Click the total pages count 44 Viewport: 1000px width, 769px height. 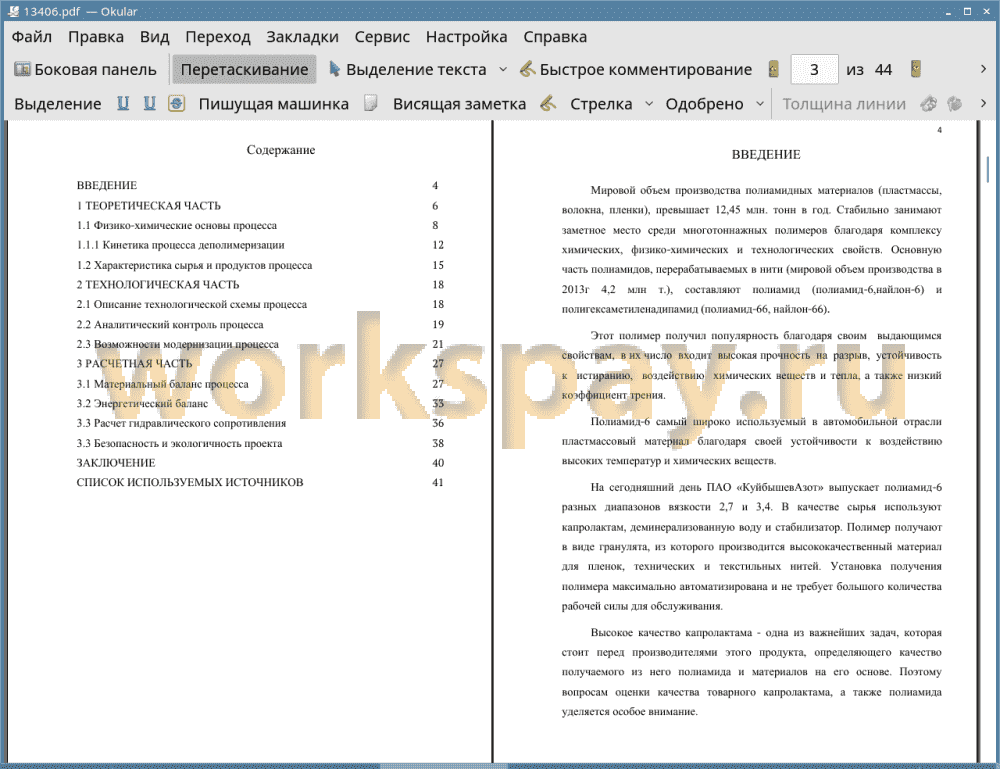883,70
